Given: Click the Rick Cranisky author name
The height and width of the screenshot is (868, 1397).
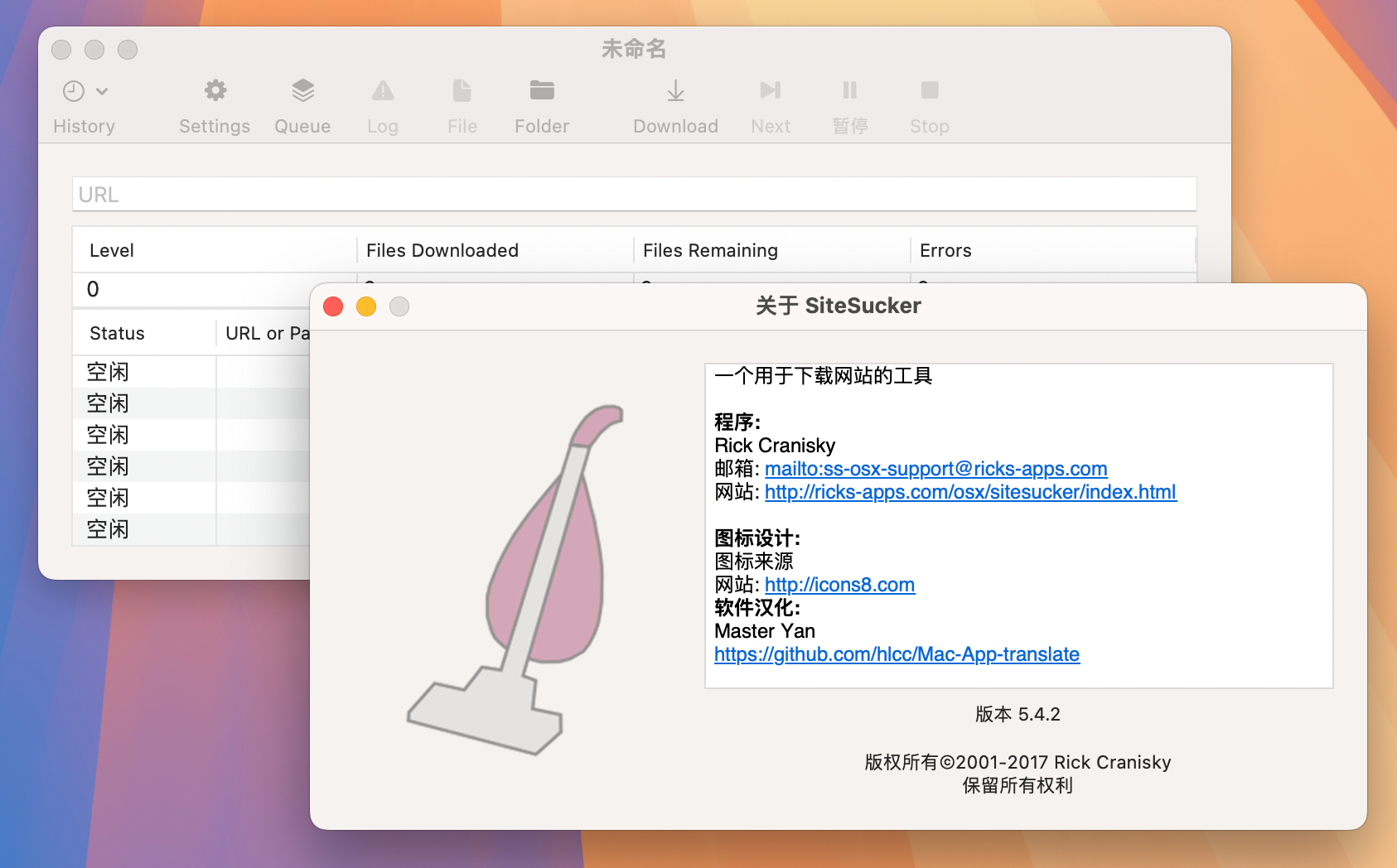Looking at the screenshot, I should [x=775, y=446].
